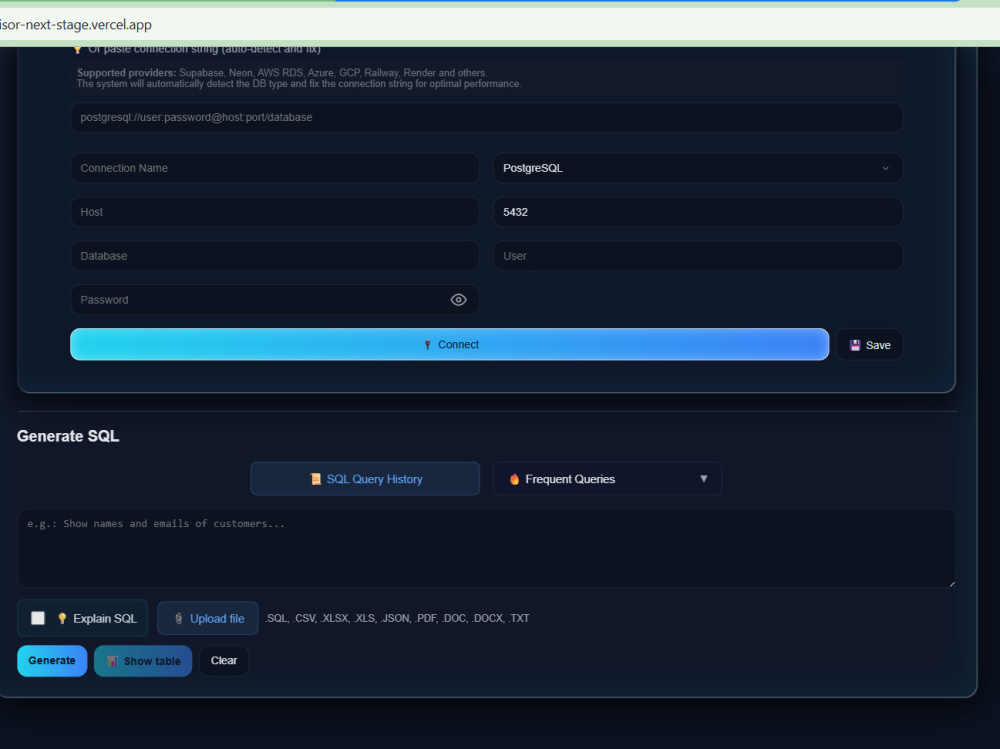This screenshot has width=1000, height=749.
Task: Click the 'Generate SQL' heading
Action: (x=68, y=436)
